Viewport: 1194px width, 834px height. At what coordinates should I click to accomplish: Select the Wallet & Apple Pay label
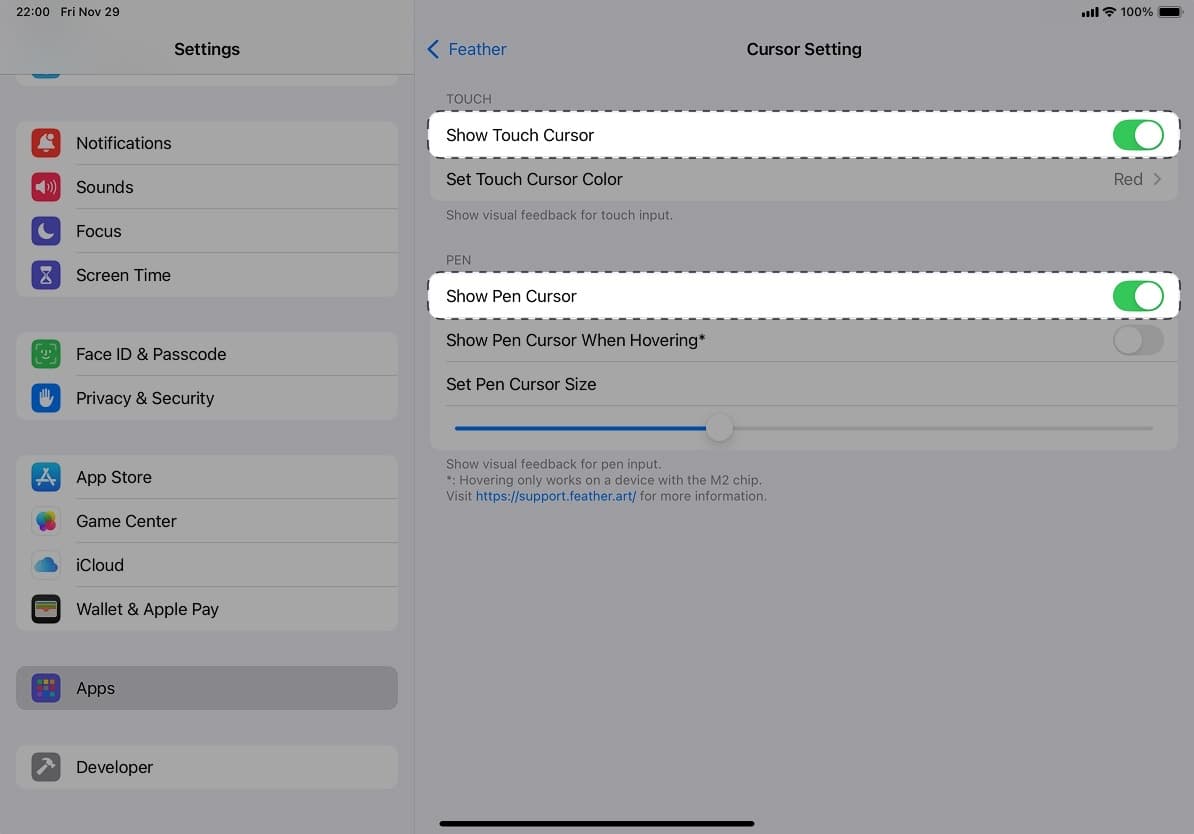147,609
